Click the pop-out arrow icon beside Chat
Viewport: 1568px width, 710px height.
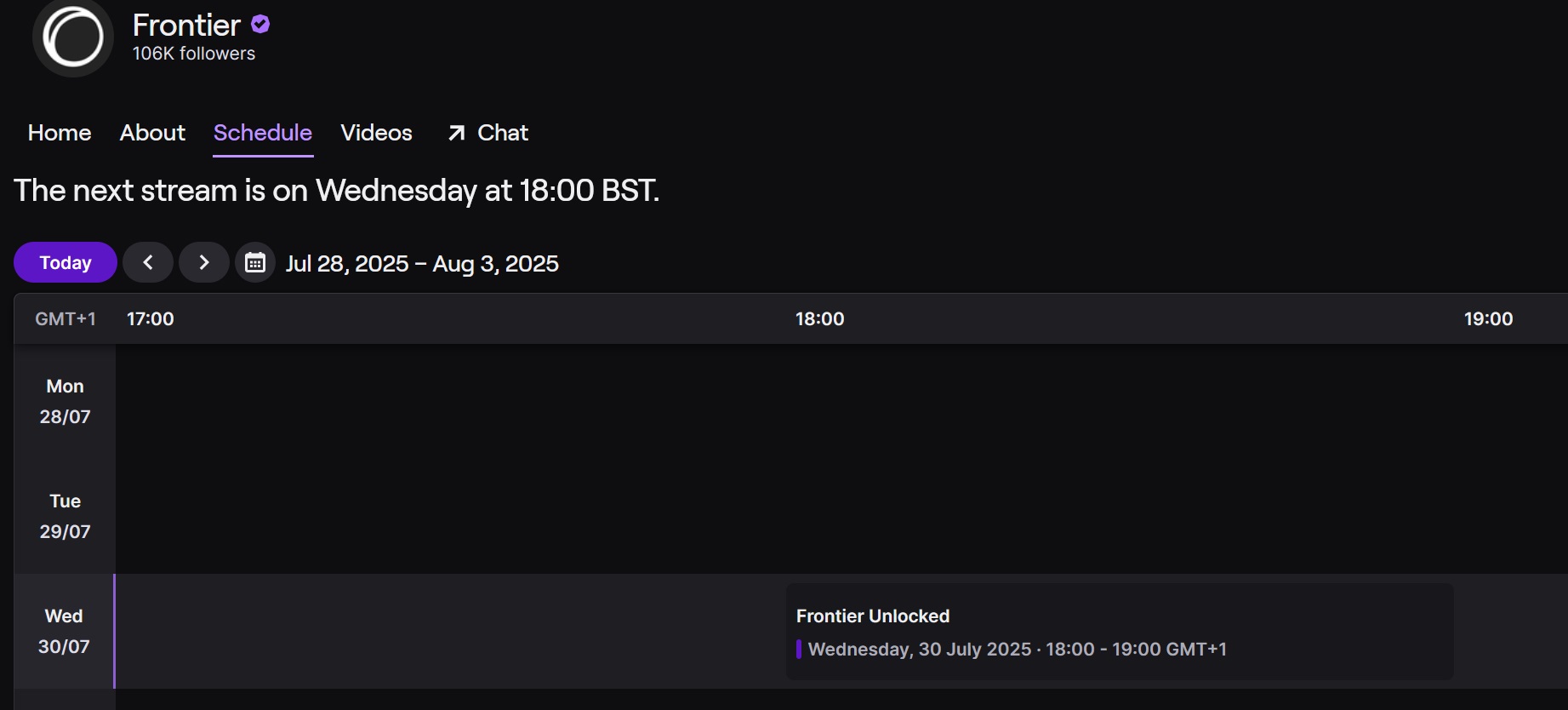pyautogui.click(x=457, y=133)
